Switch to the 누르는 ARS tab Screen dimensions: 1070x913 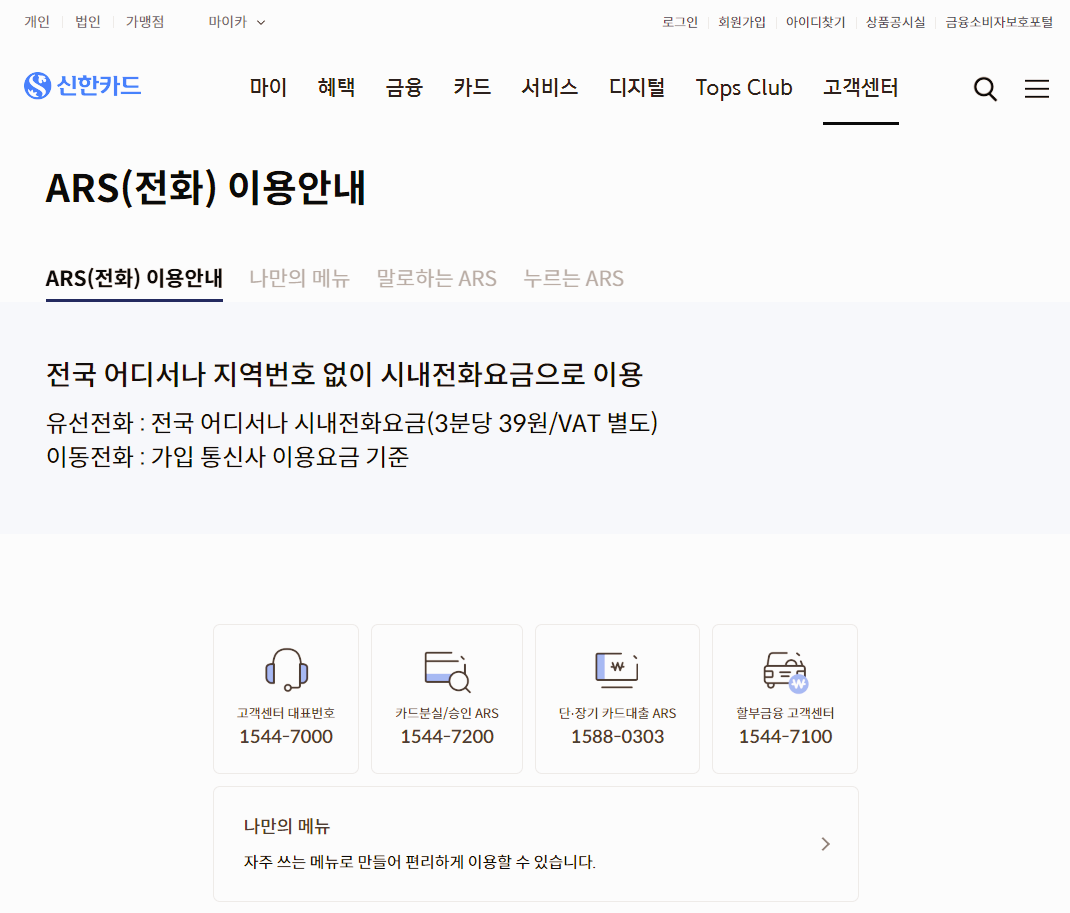point(573,278)
